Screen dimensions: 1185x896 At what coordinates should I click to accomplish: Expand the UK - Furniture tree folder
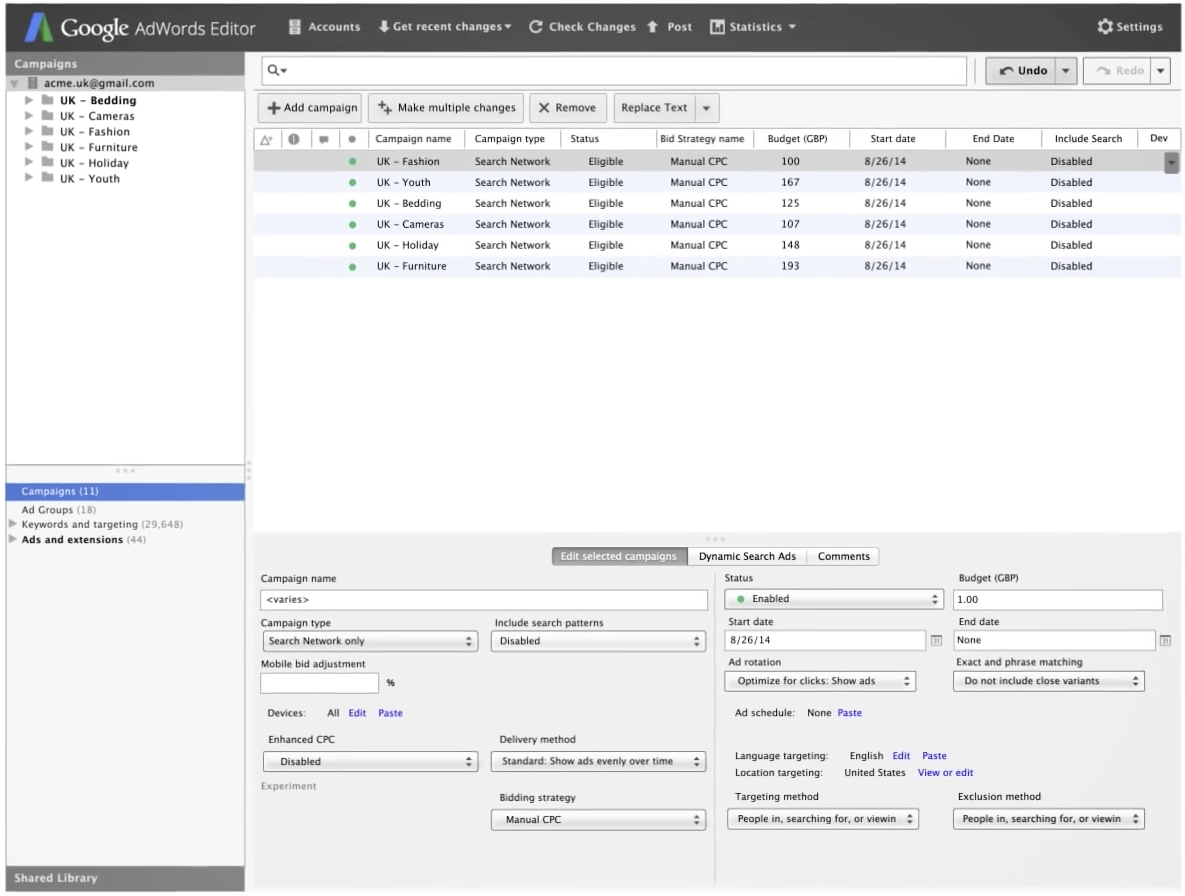[29, 147]
